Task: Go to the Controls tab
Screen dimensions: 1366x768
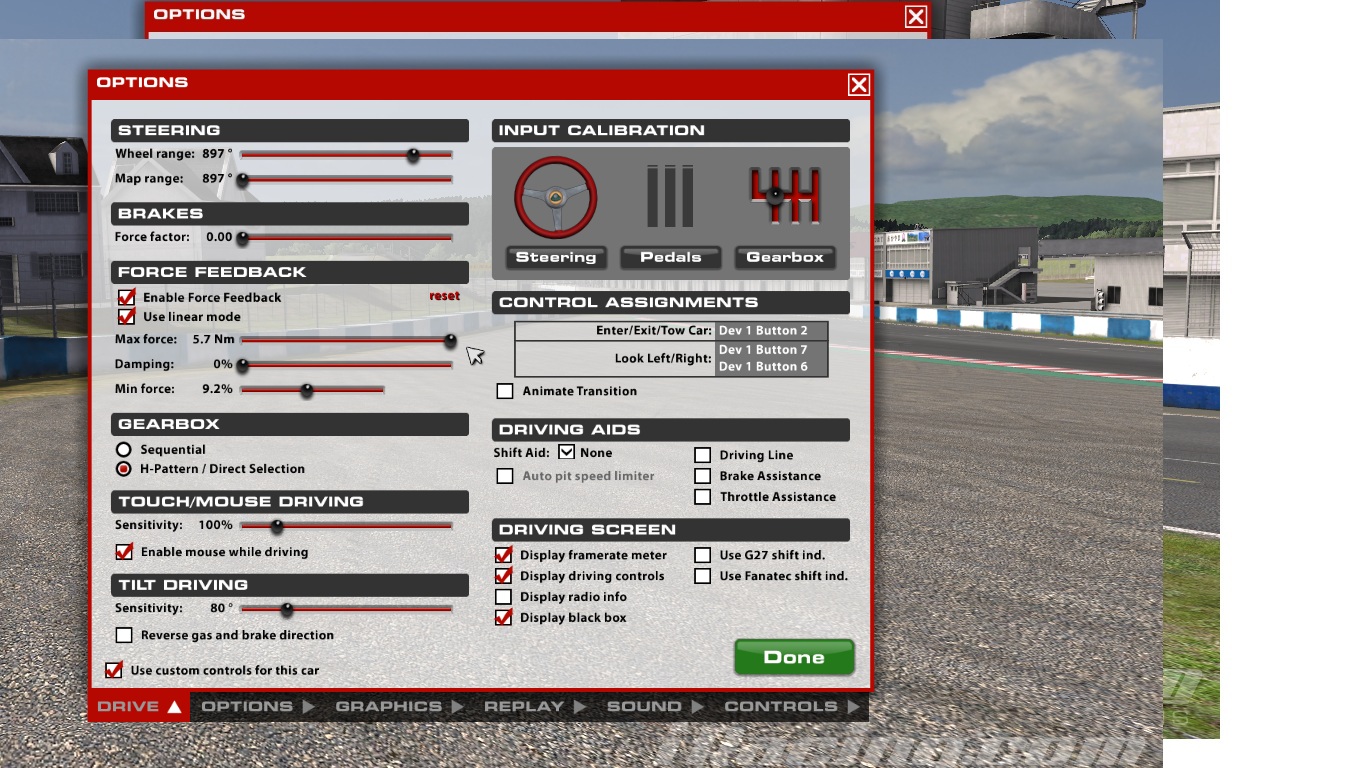Action: click(781, 706)
